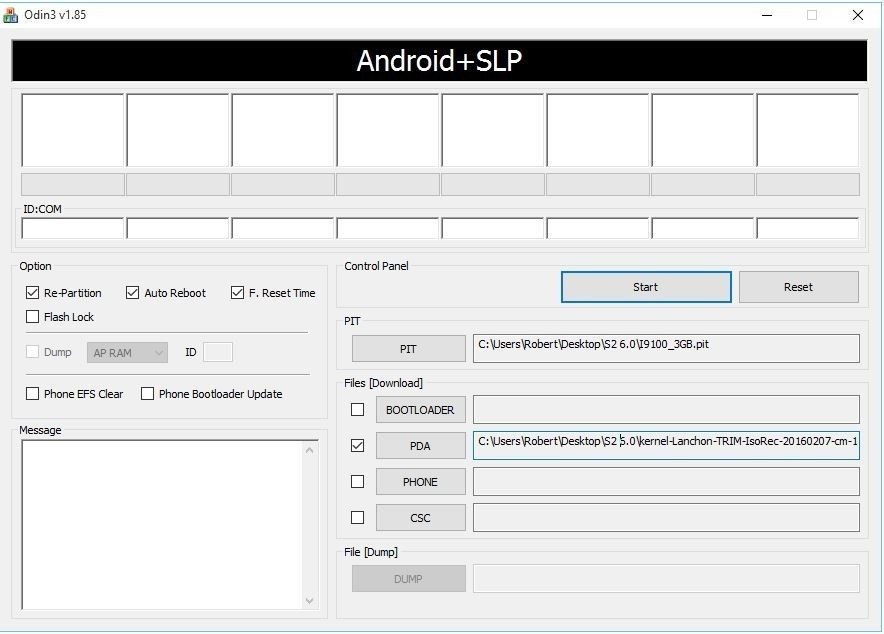The width and height of the screenshot is (884, 634).
Task: Toggle the Auto Reboot checkbox
Action: (x=132, y=292)
